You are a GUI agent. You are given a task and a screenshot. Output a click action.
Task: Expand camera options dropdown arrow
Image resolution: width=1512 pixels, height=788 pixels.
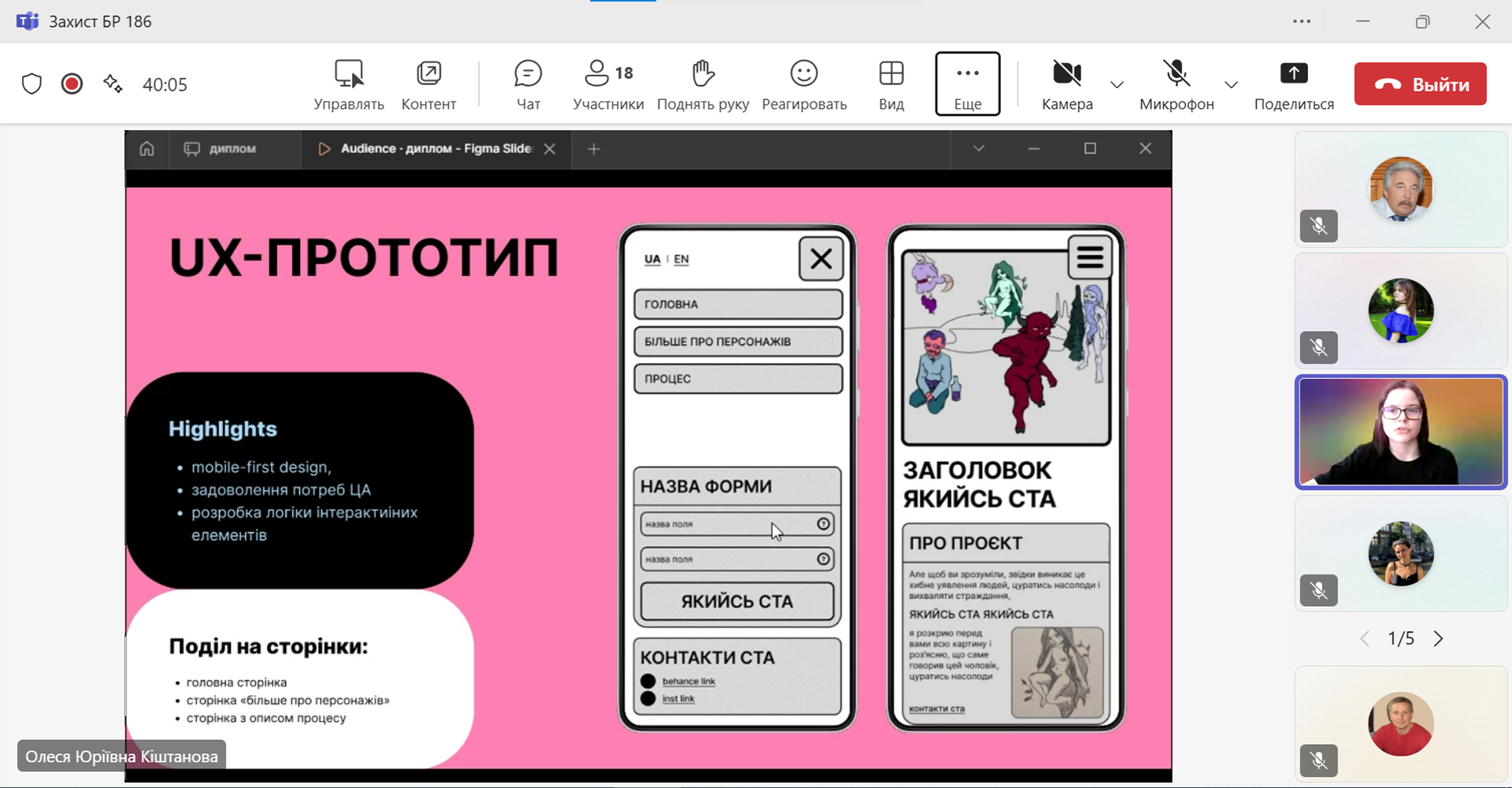1117,84
